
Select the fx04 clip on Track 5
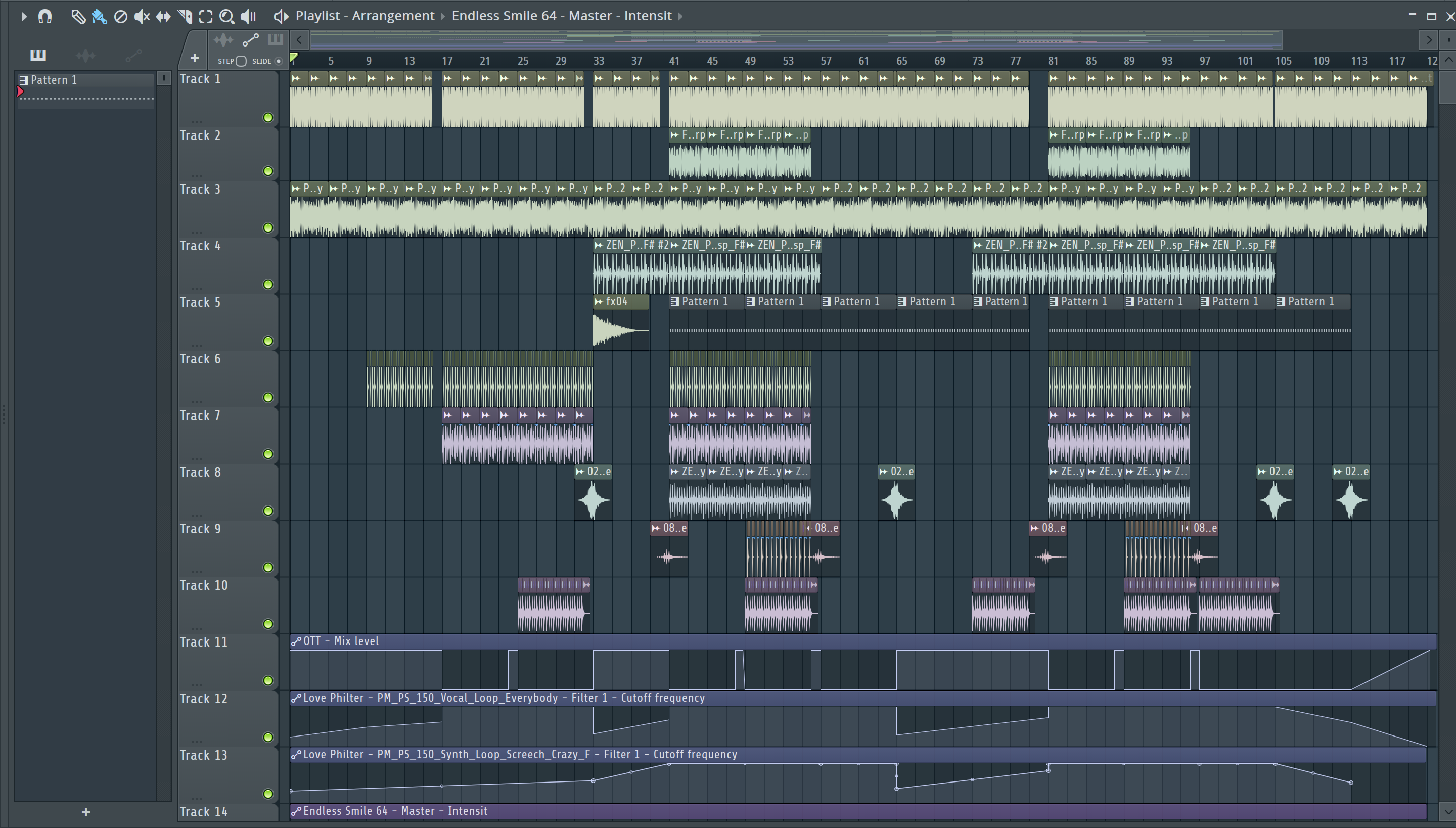click(x=620, y=322)
